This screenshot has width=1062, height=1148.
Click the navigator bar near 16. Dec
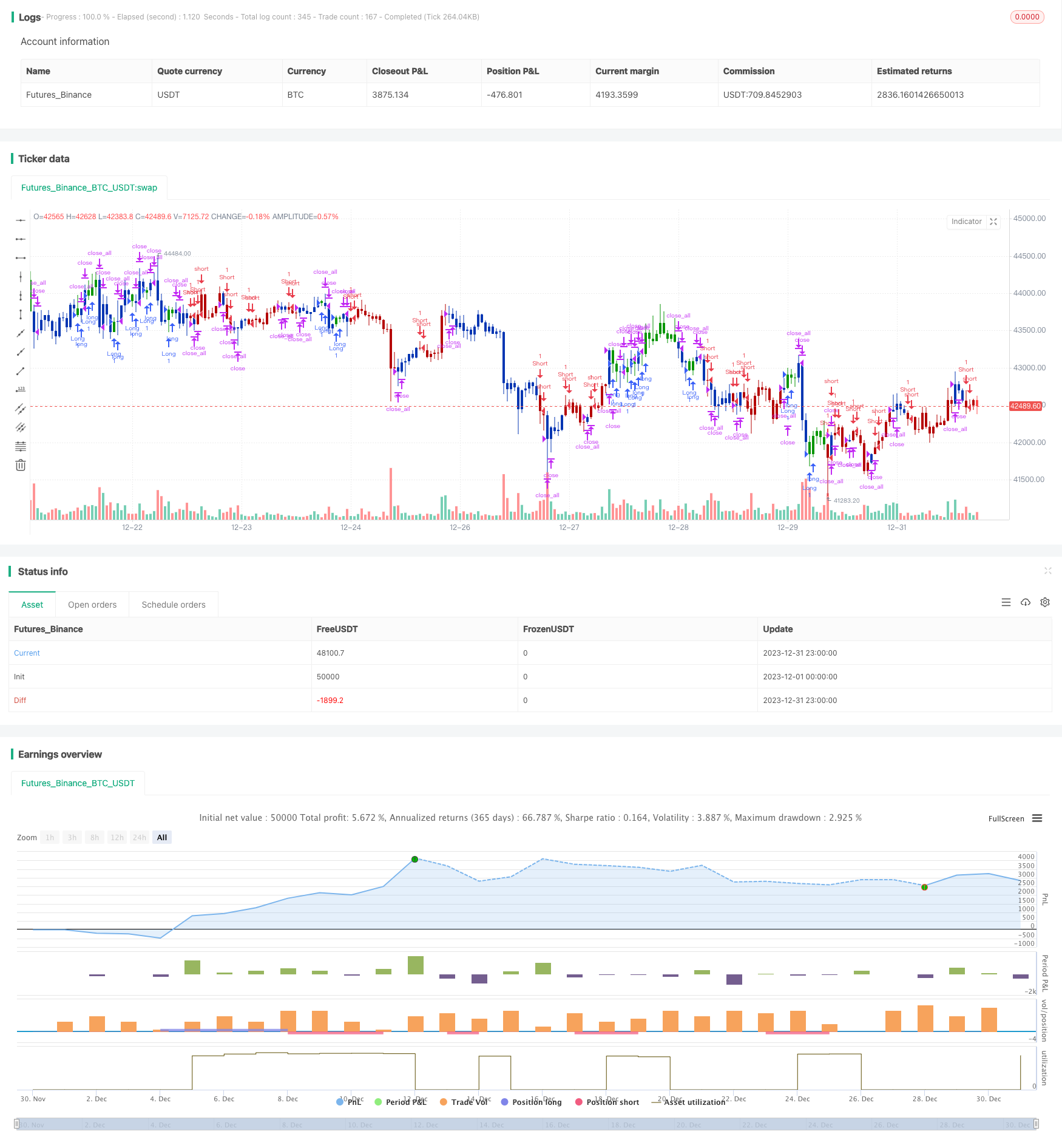point(556,1125)
